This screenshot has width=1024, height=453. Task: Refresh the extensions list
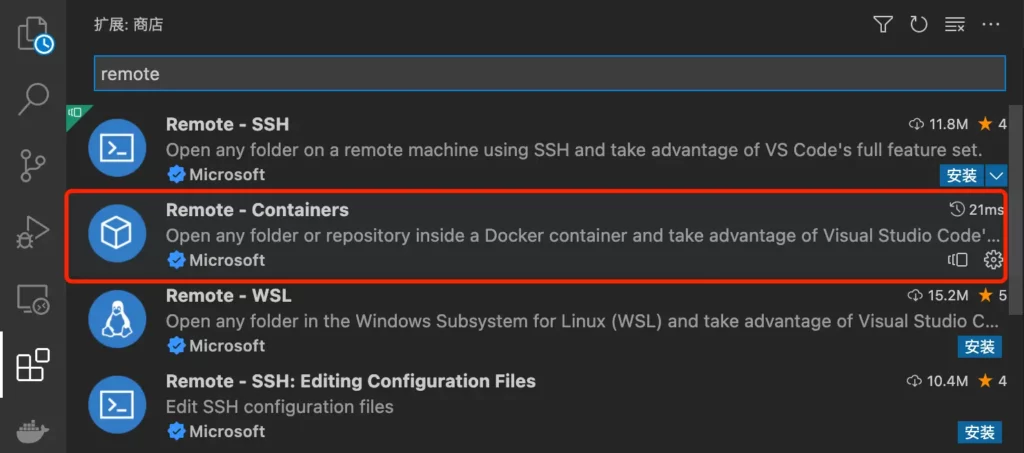(x=918, y=25)
